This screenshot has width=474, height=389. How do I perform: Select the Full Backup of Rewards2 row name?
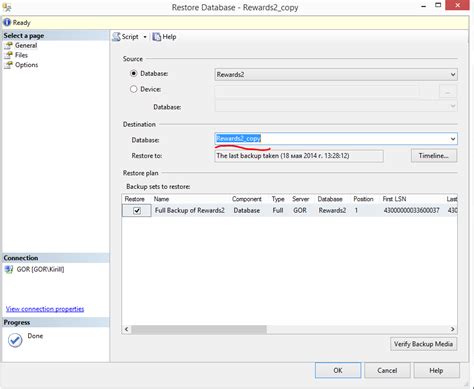(189, 210)
